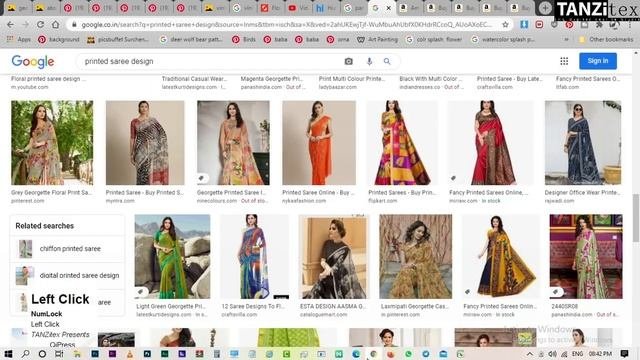Image resolution: width=640 pixels, height=360 pixels.
Task: Click 'Magenta Georgette' result caption
Action: pyautogui.click(x=271, y=79)
